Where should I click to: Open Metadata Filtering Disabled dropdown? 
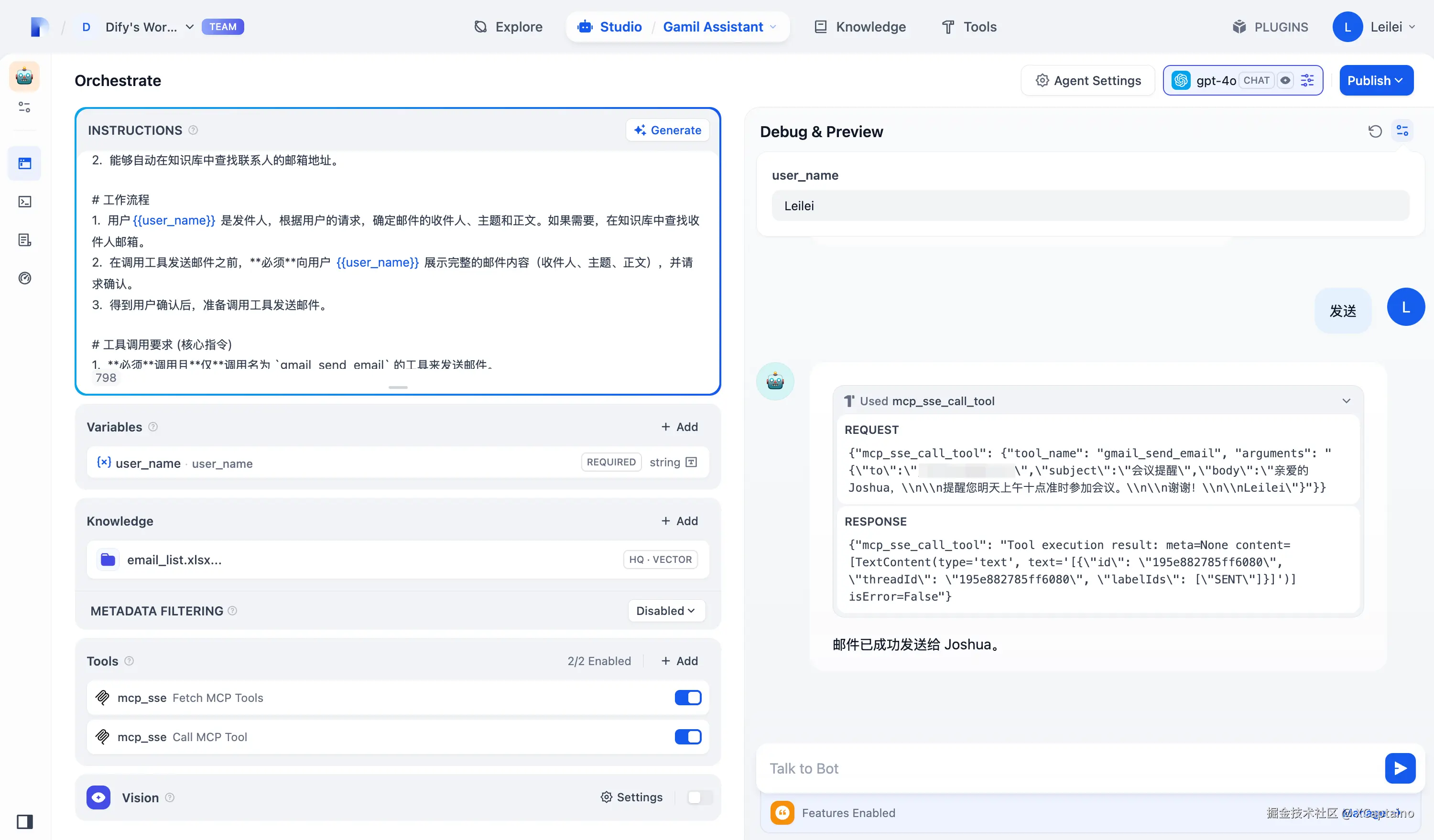tap(666, 611)
